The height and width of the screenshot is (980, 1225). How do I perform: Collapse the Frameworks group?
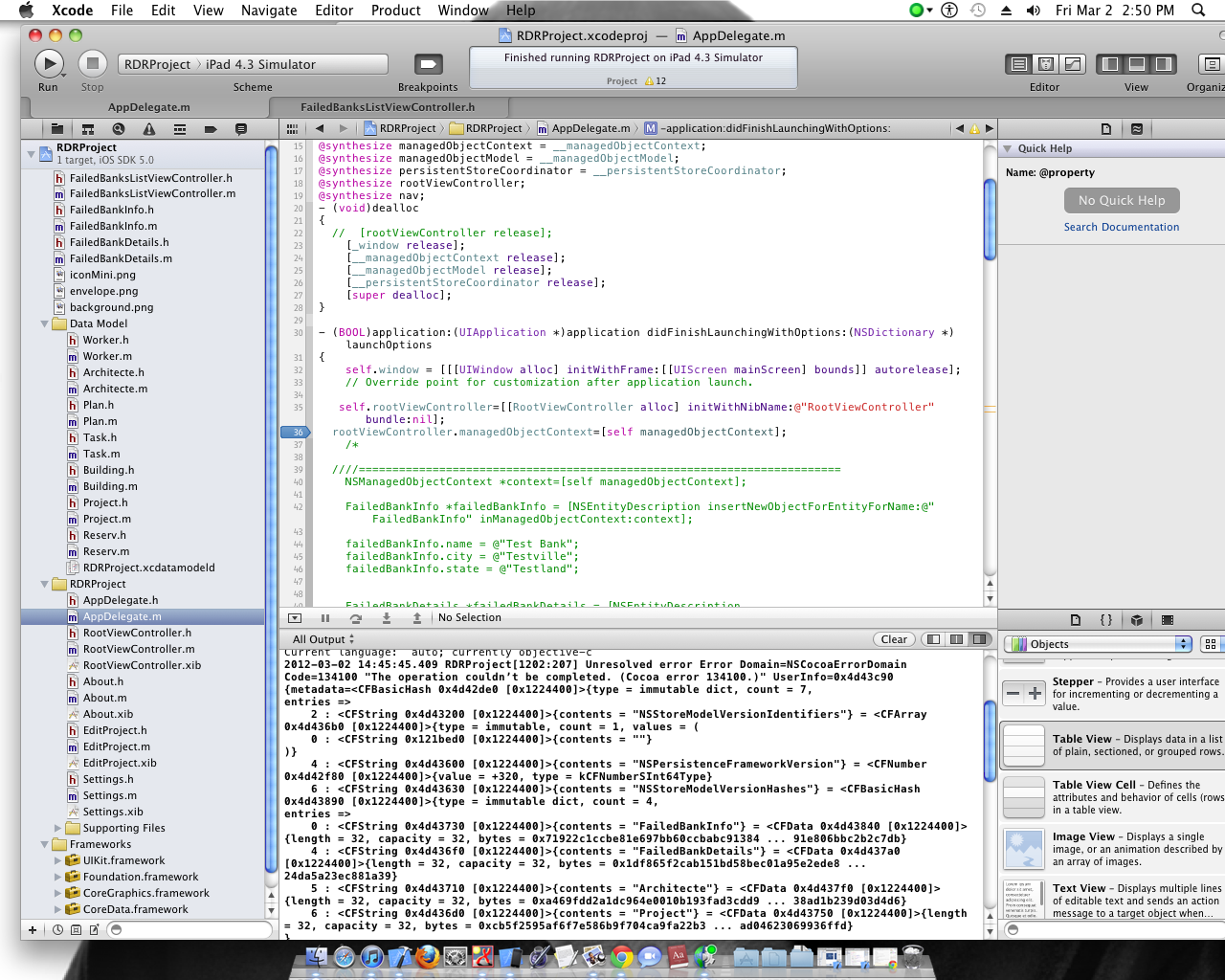click(x=45, y=844)
